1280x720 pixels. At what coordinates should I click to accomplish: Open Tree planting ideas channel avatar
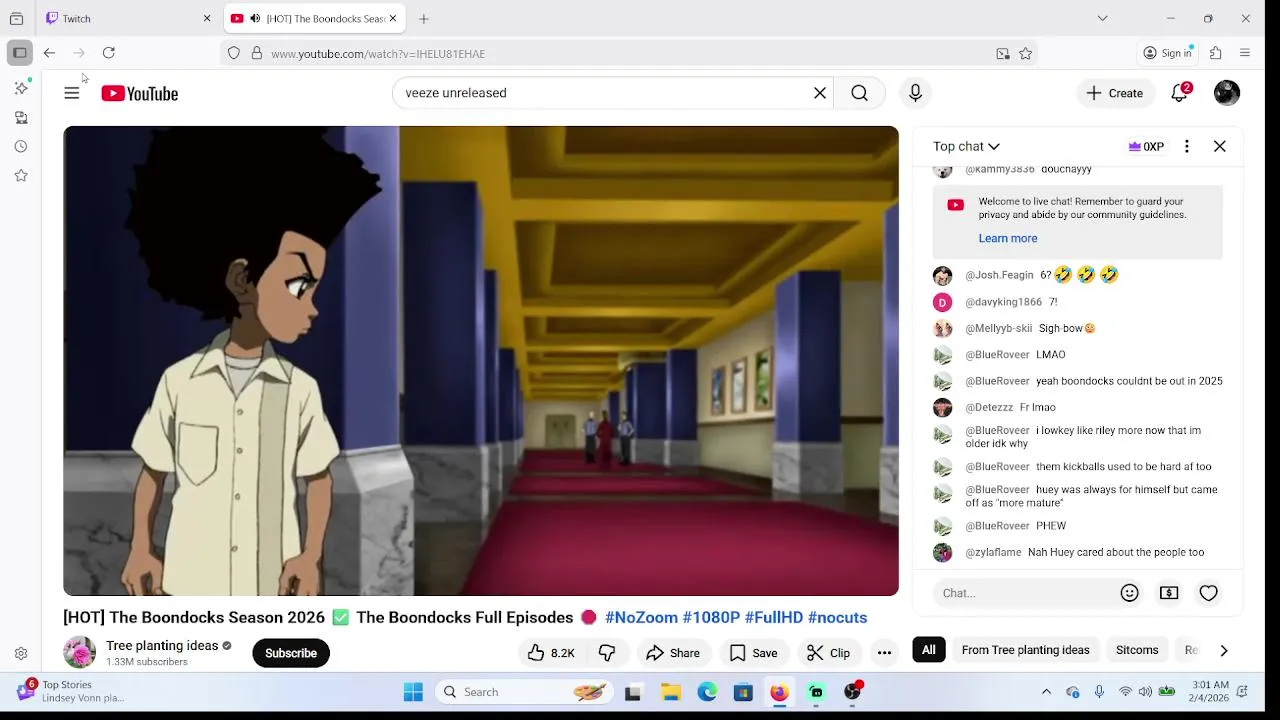point(79,653)
